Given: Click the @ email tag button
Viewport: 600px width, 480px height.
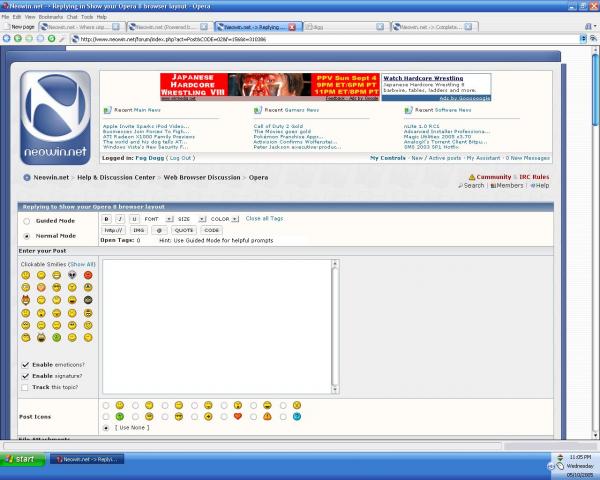Looking at the screenshot, I should point(159,230).
